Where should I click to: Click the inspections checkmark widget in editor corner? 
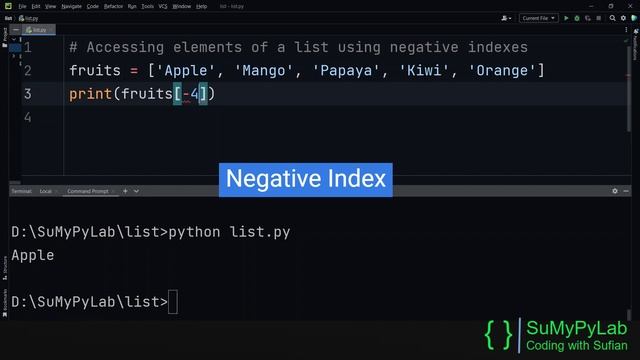pyautogui.click(x=626, y=41)
